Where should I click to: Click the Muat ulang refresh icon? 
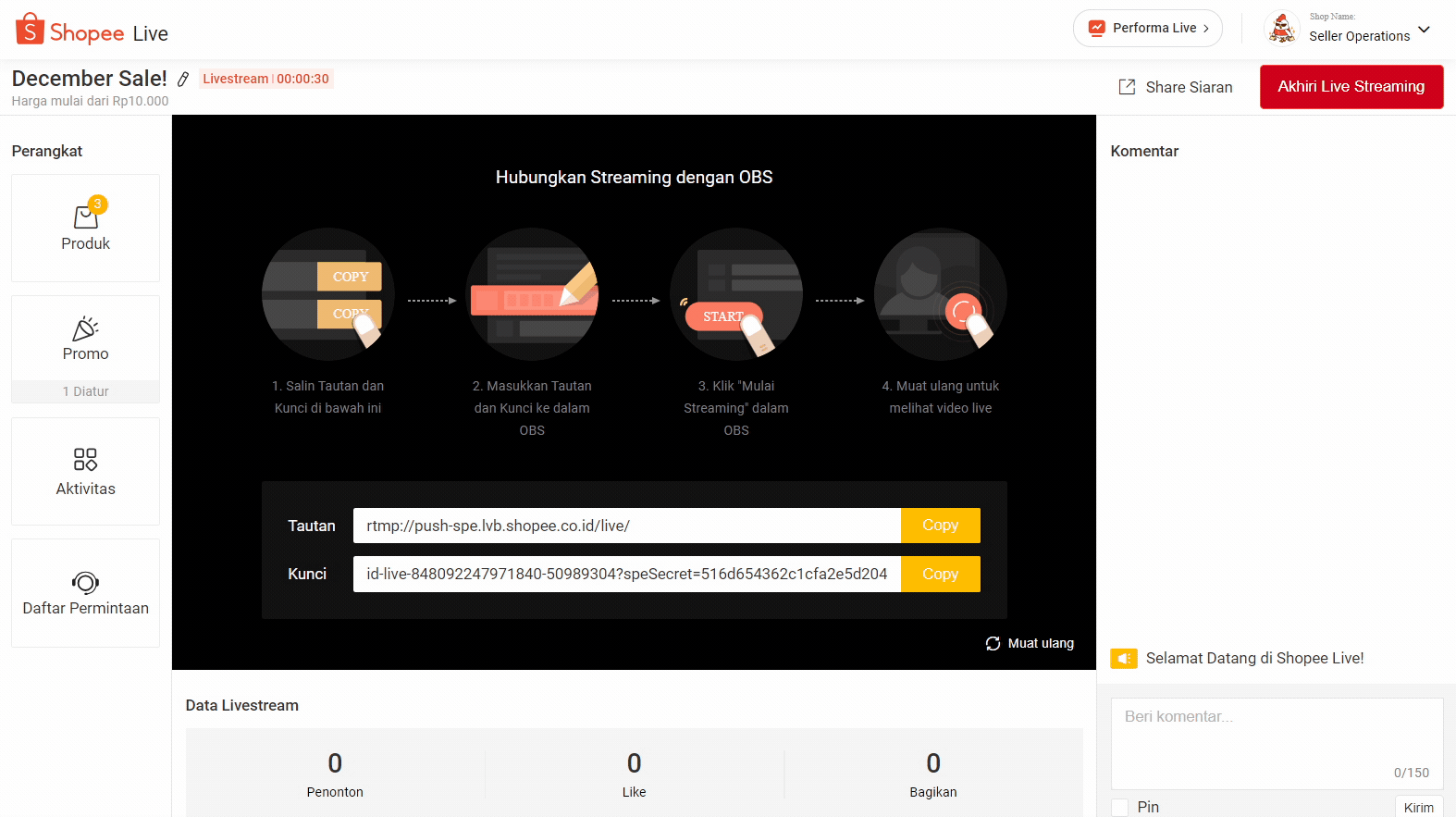point(993,643)
